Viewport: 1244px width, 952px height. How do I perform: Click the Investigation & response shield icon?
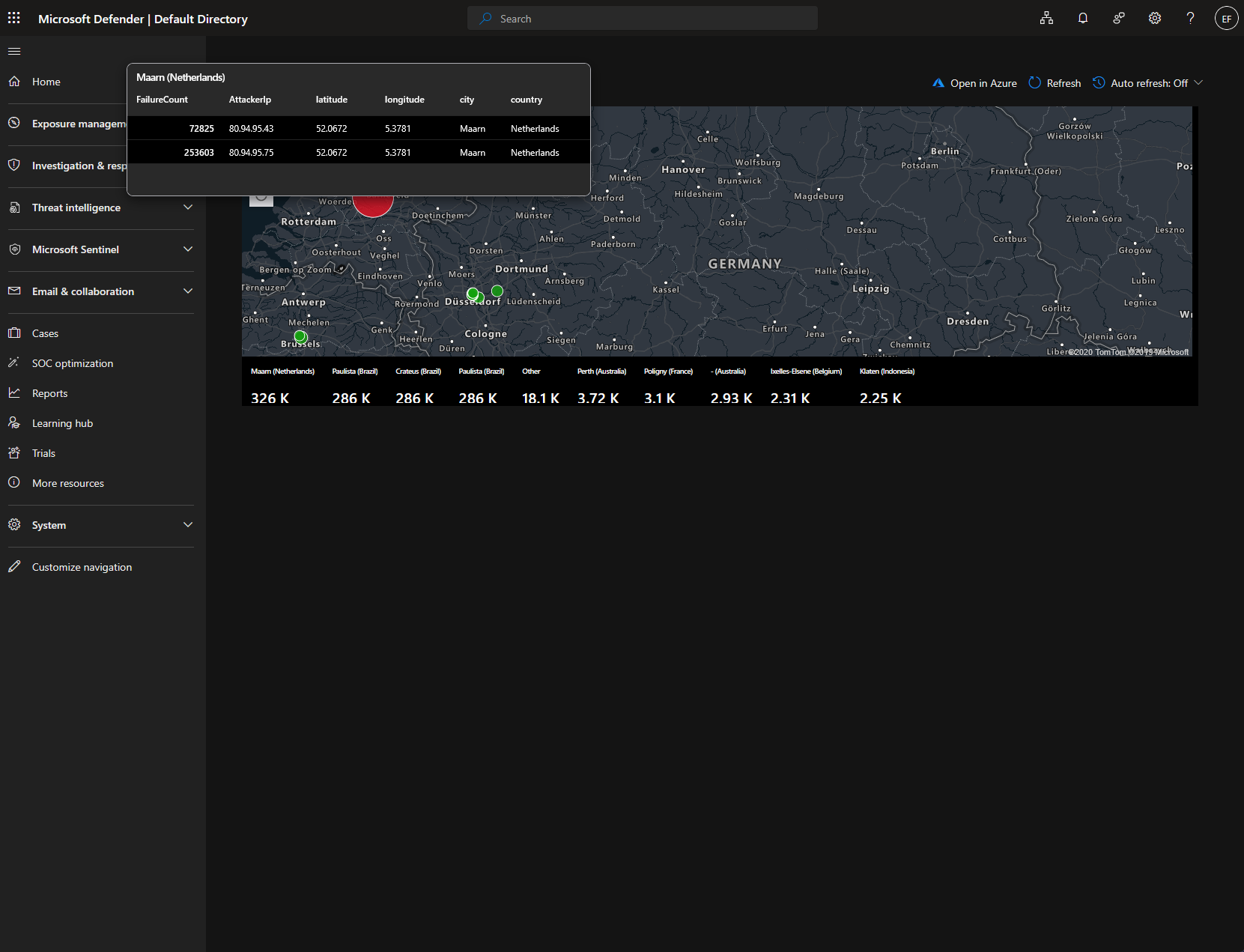click(14, 166)
